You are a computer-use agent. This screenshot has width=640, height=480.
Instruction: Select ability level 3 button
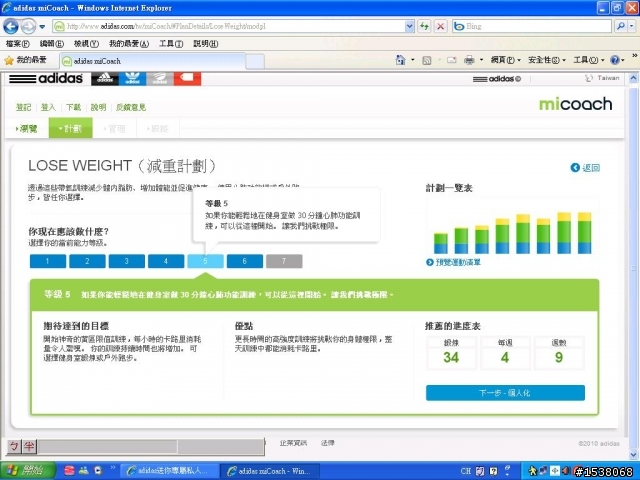point(127,261)
